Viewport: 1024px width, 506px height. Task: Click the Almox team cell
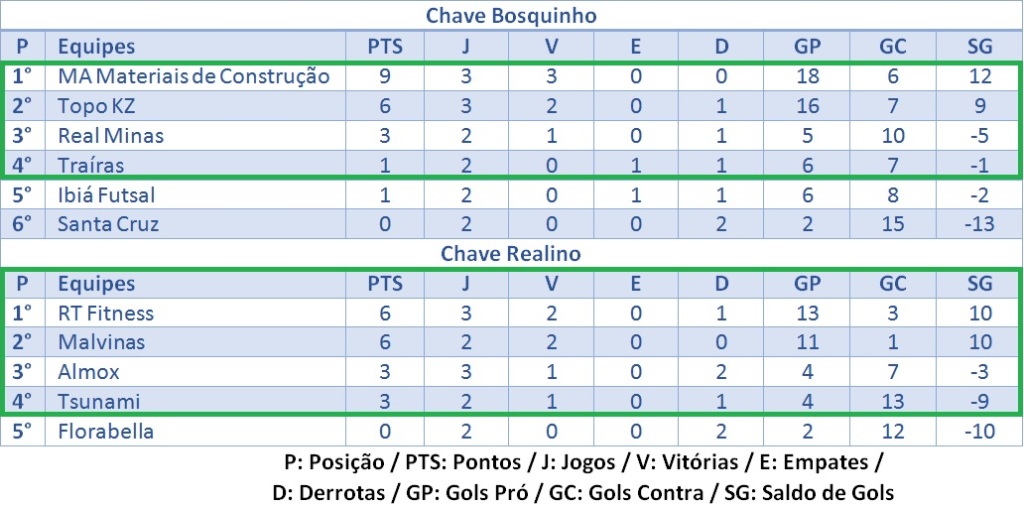(88, 372)
